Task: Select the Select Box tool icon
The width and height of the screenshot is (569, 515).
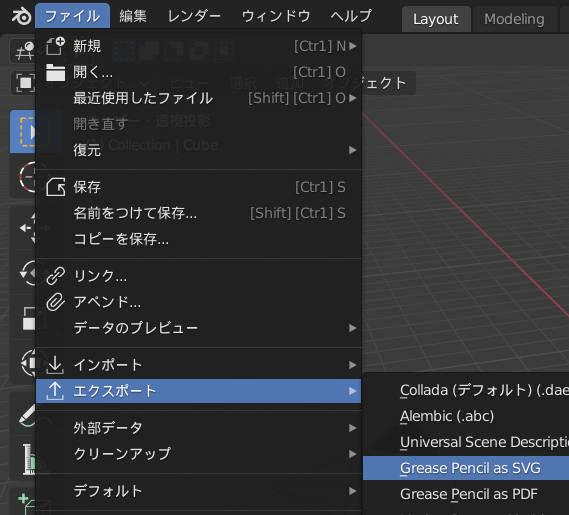Action: 23,131
